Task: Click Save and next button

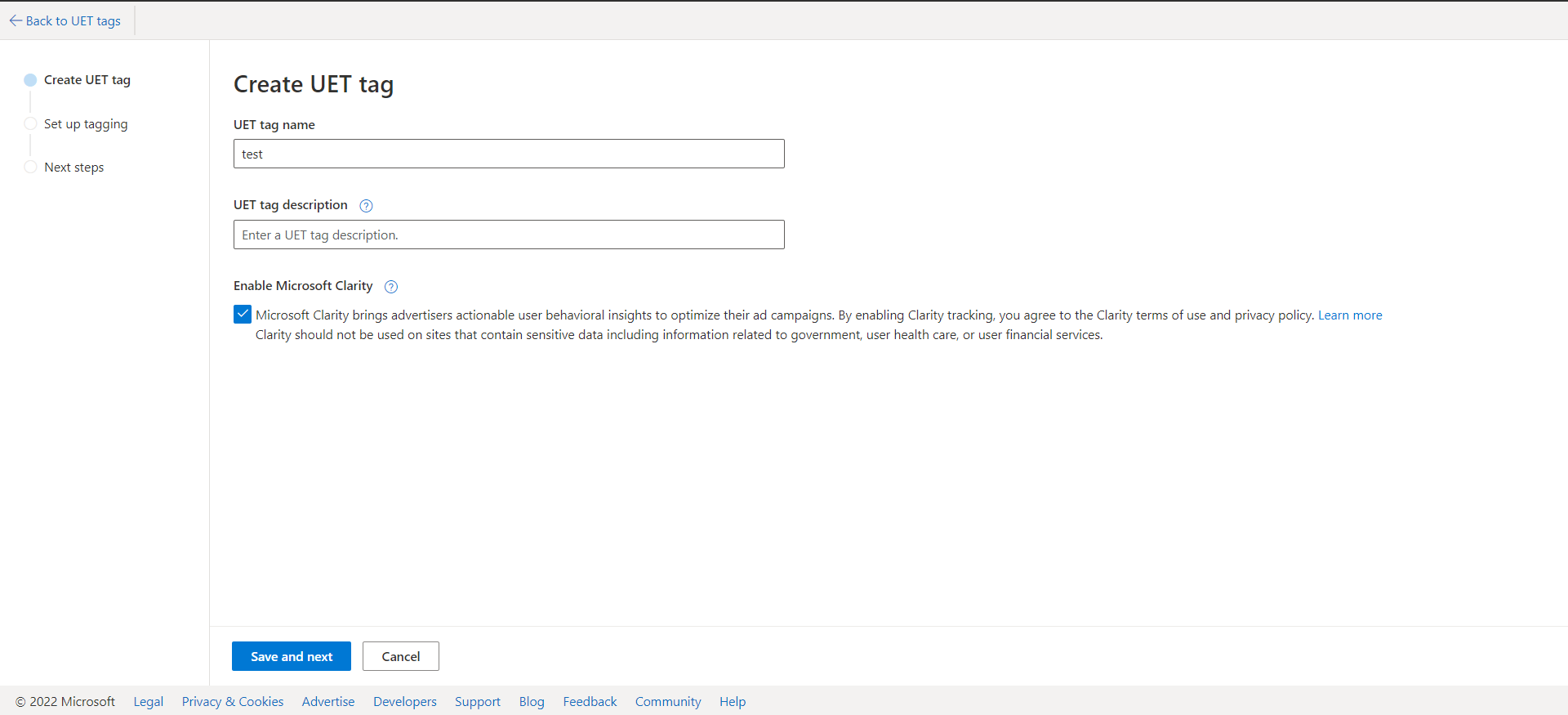Action: [292, 656]
